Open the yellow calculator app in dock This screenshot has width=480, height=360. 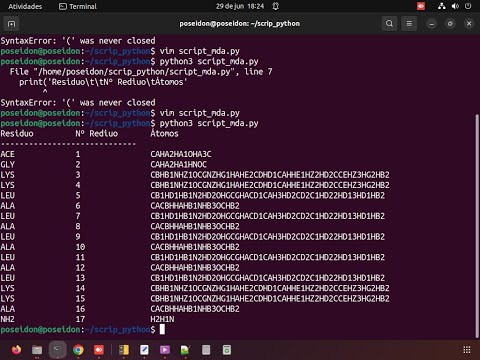point(124,350)
